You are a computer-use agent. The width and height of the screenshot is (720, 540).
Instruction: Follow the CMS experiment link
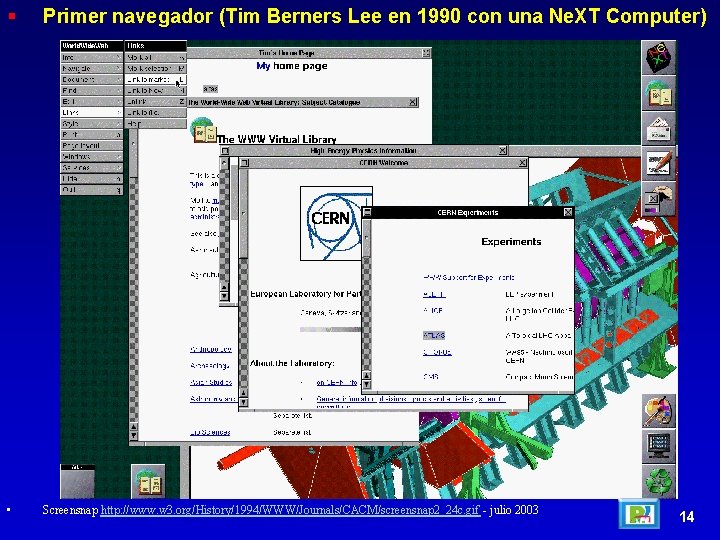(431, 377)
